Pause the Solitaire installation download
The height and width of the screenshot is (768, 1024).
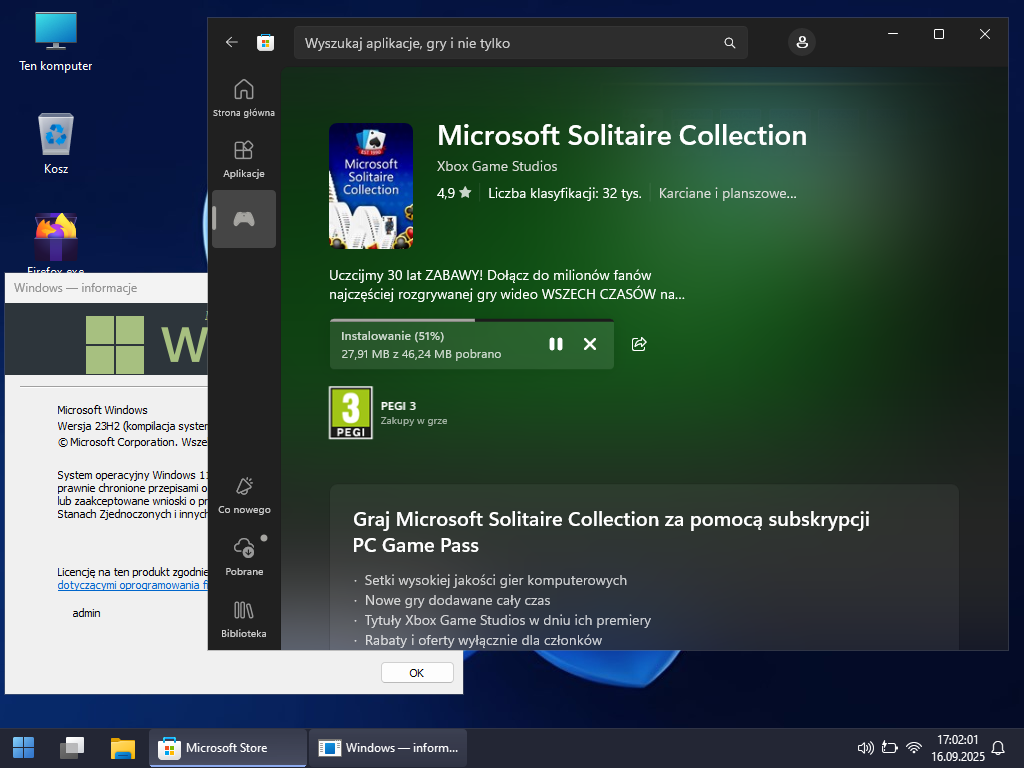556,344
